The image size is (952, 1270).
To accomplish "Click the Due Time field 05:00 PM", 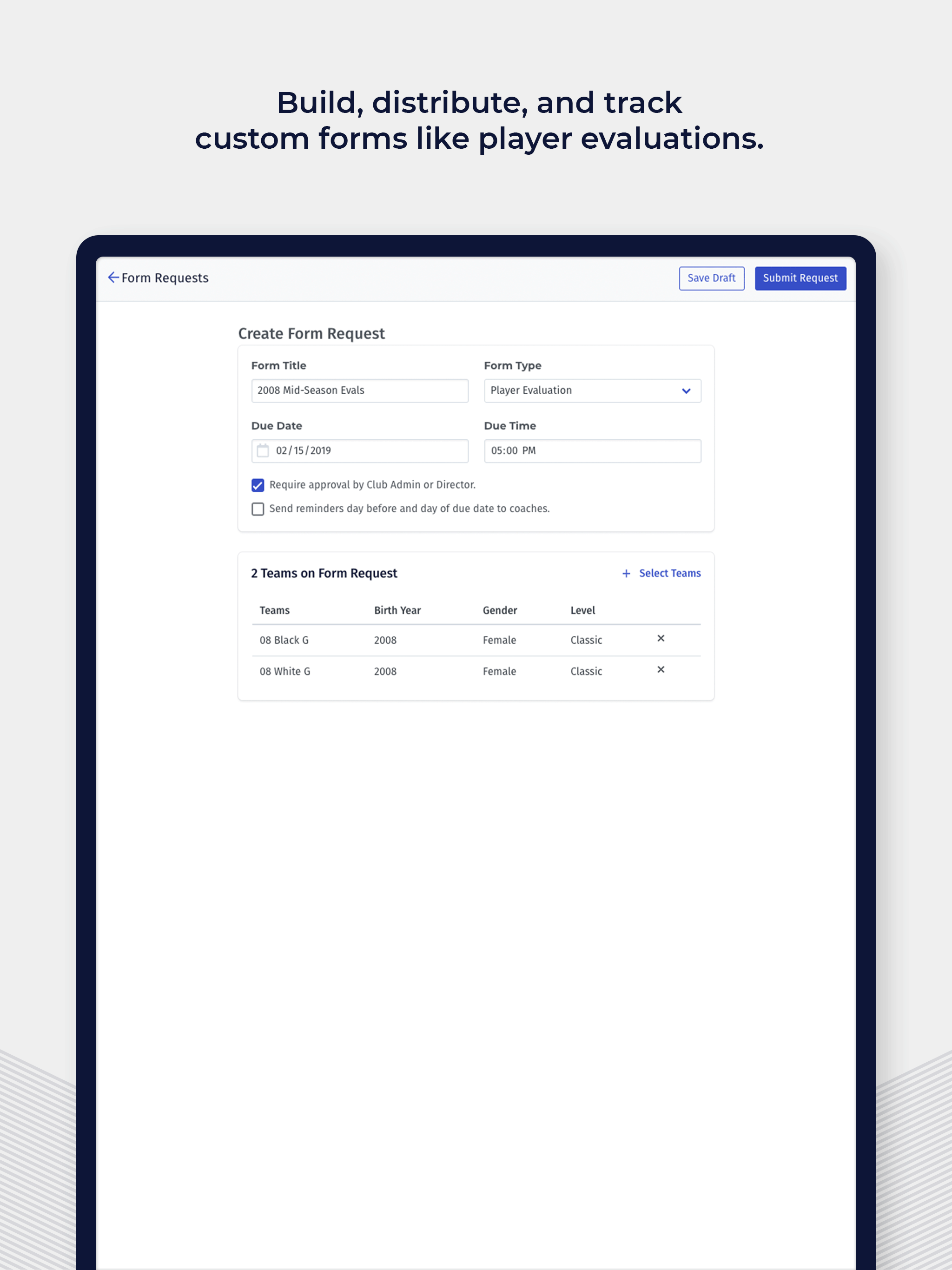I will tap(593, 451).
